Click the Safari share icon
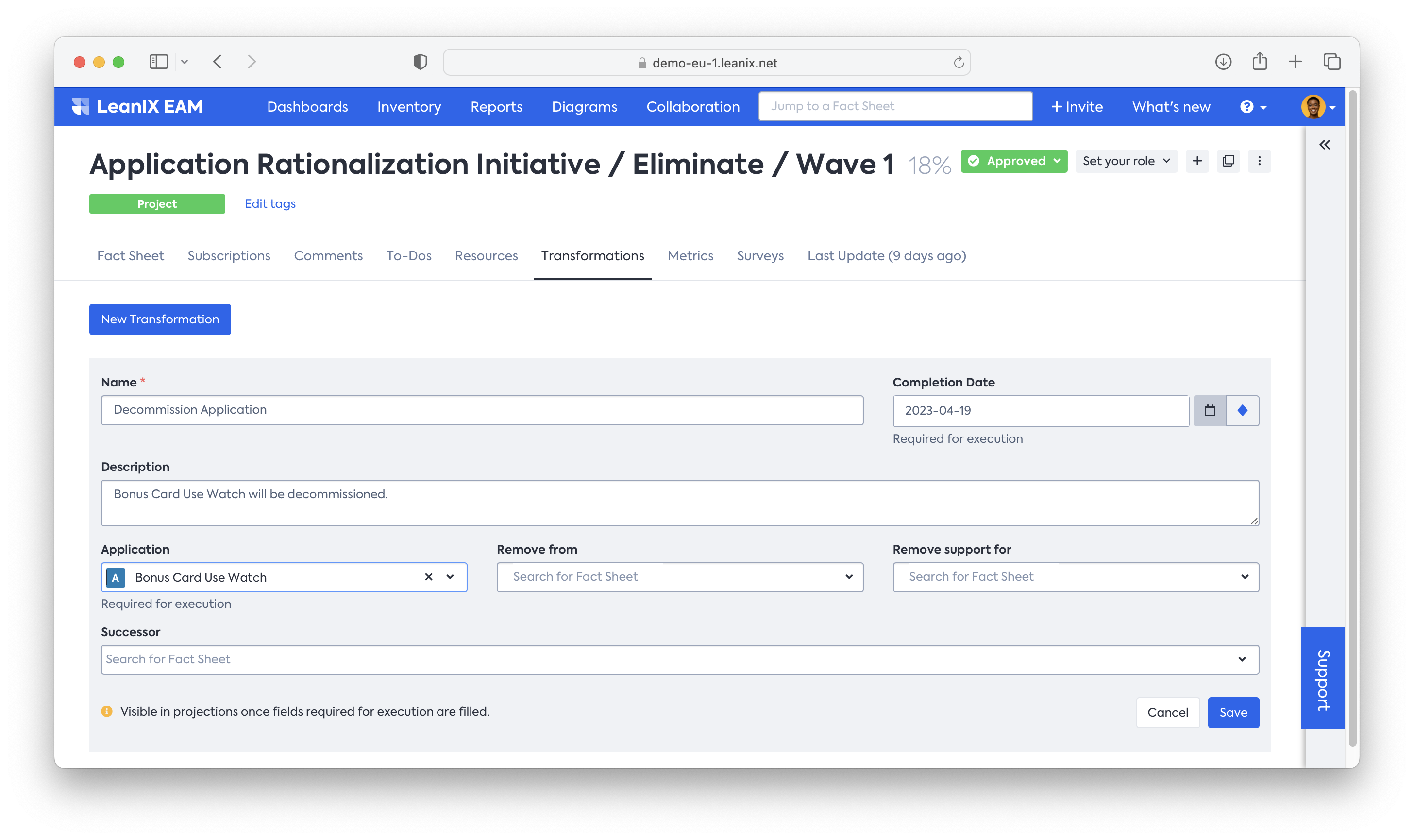This screenshot has height=840, width=1414. click(1259, 62)
